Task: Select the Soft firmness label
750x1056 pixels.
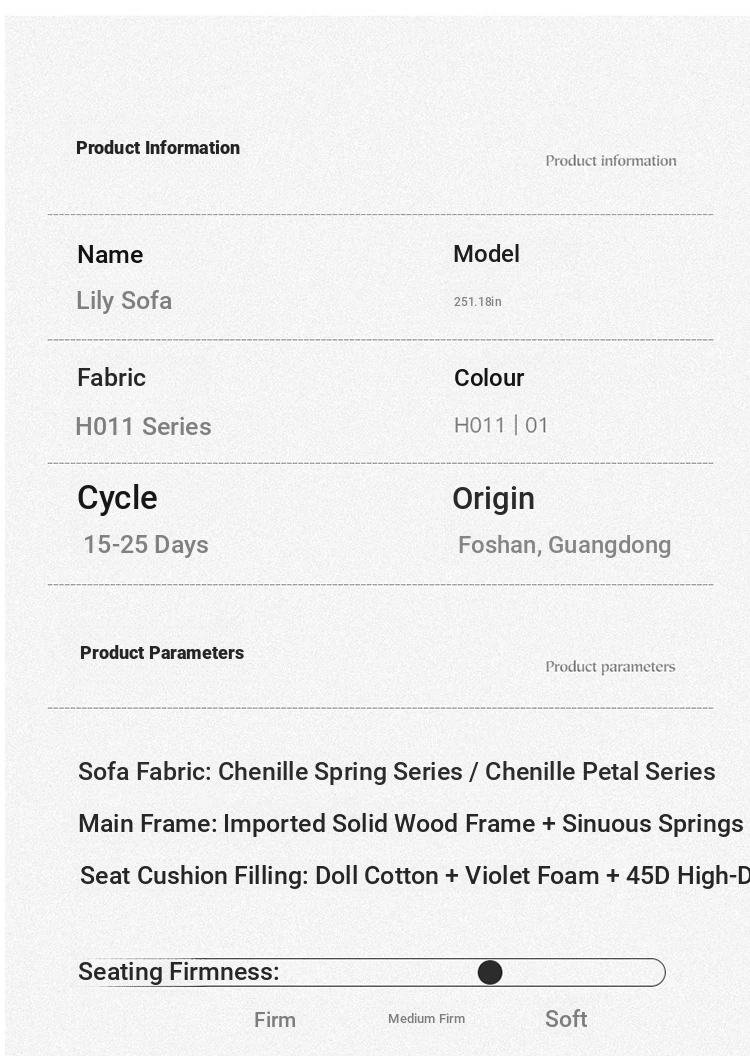Action: coord(566,1019)
